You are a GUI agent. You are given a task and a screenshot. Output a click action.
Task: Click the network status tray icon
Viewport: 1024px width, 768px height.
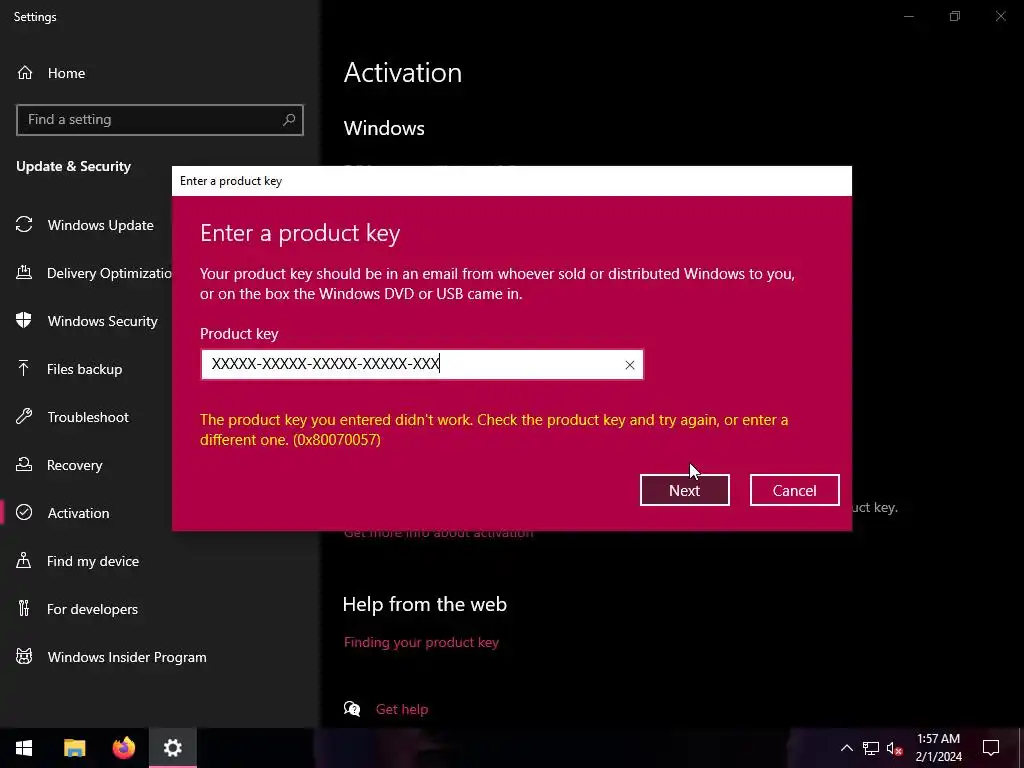[x=871, y=748]
